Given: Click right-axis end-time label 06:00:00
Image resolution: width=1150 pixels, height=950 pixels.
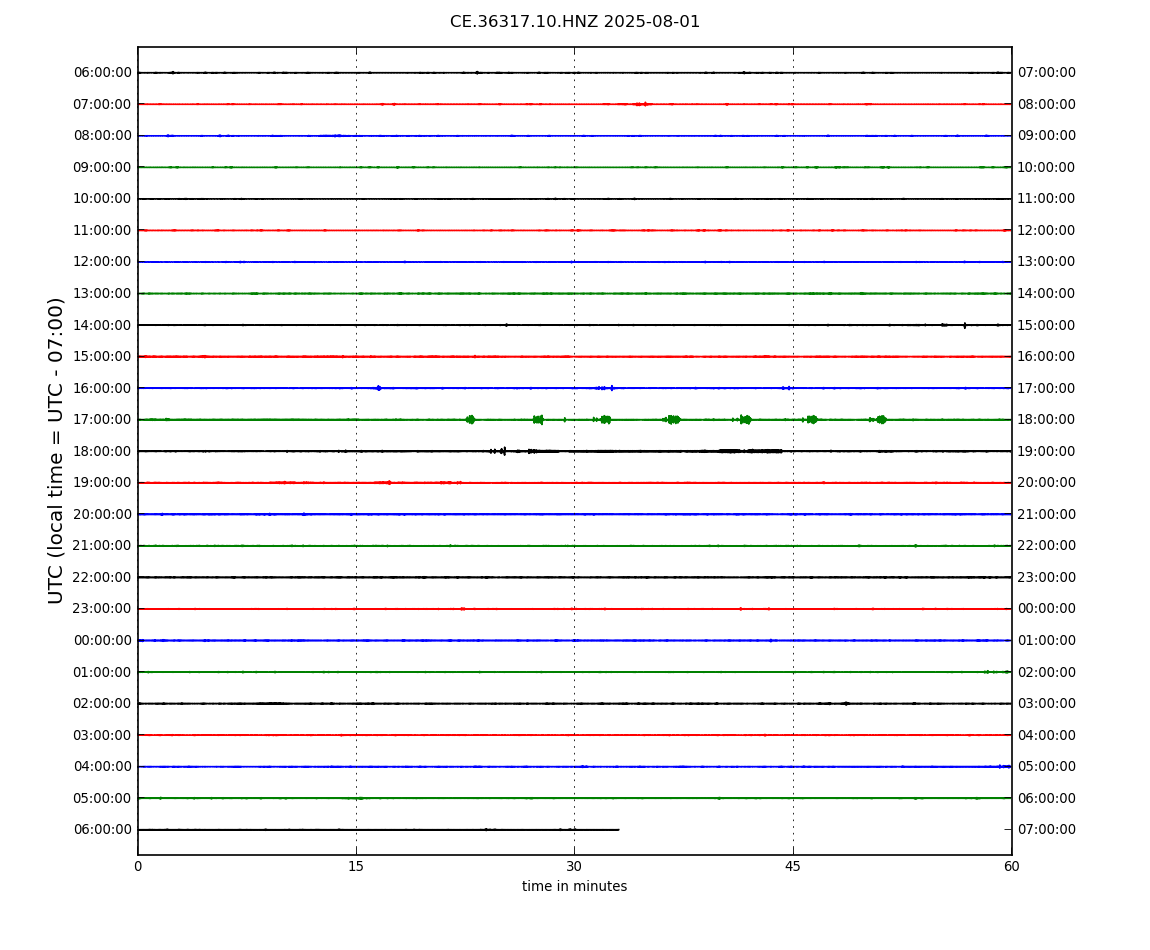Looking at the screenshot, I should pos(1047,798).
